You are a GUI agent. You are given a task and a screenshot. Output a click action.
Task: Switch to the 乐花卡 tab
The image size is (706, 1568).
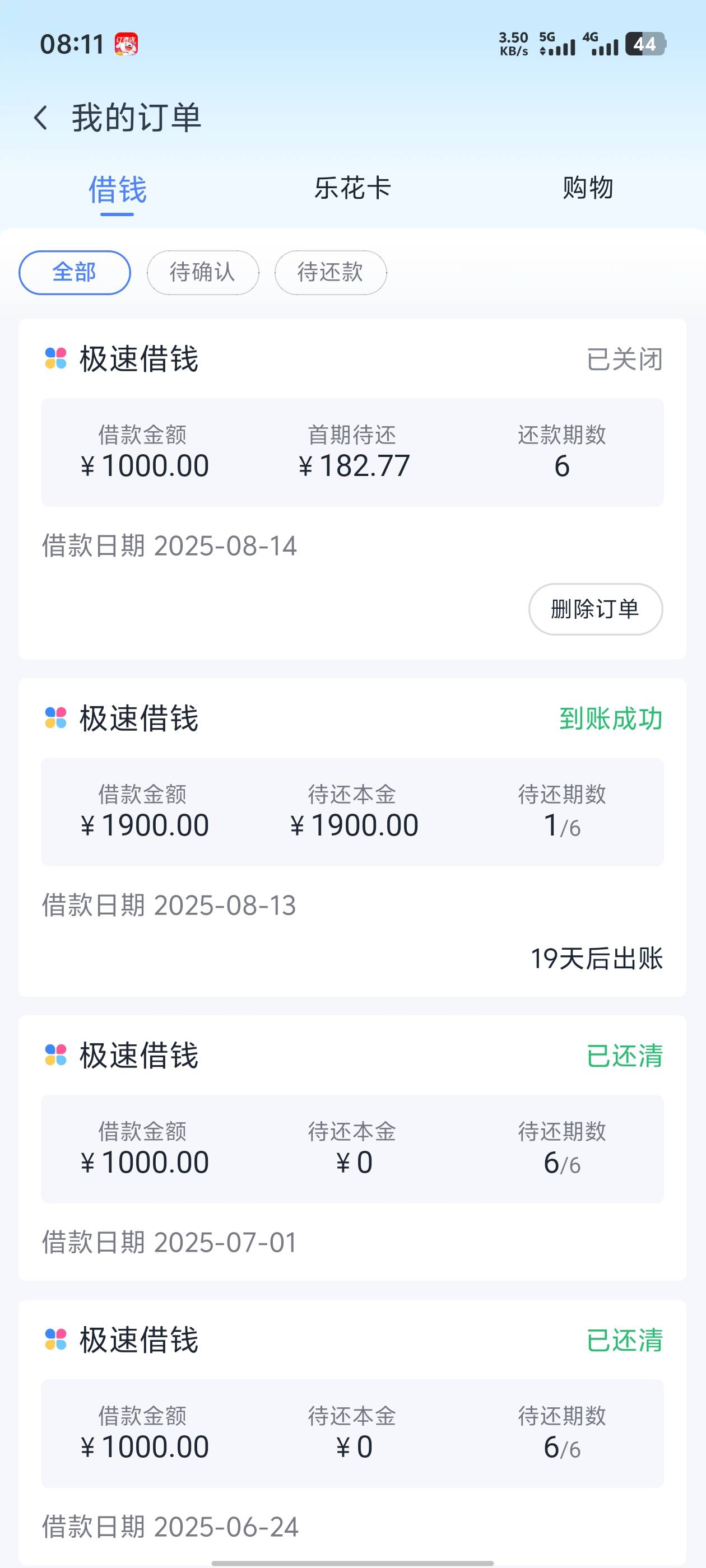pos(352,188)
